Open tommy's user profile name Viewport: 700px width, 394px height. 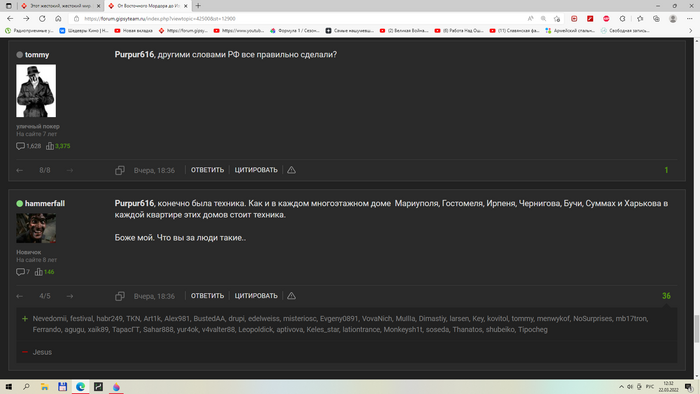click(37, 54)
